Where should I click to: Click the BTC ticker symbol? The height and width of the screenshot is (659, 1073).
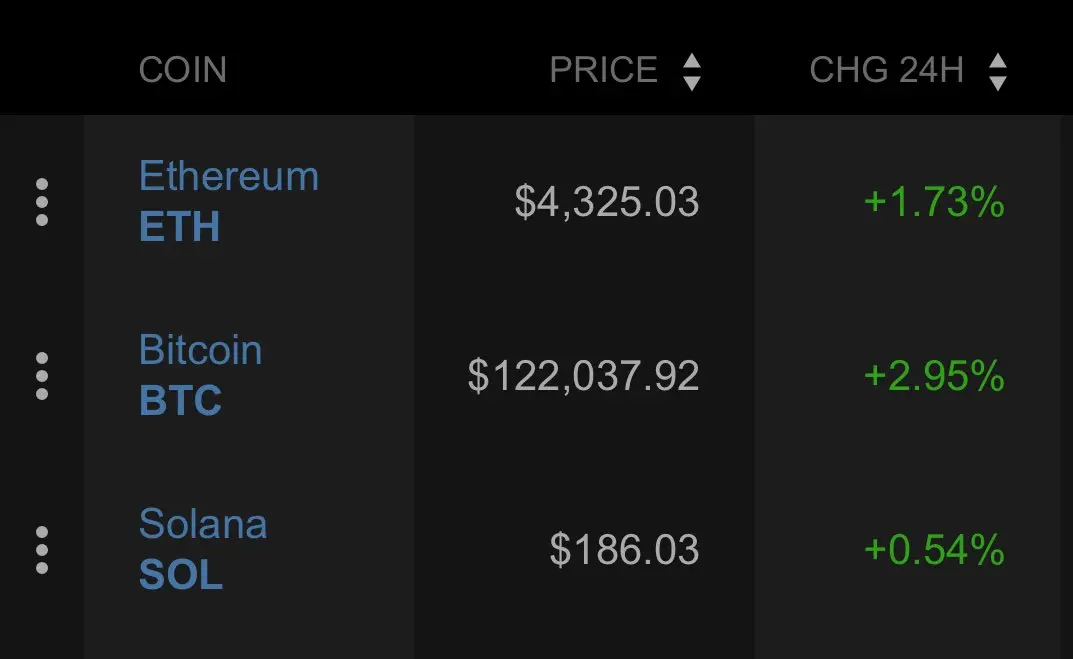point(181,400)
